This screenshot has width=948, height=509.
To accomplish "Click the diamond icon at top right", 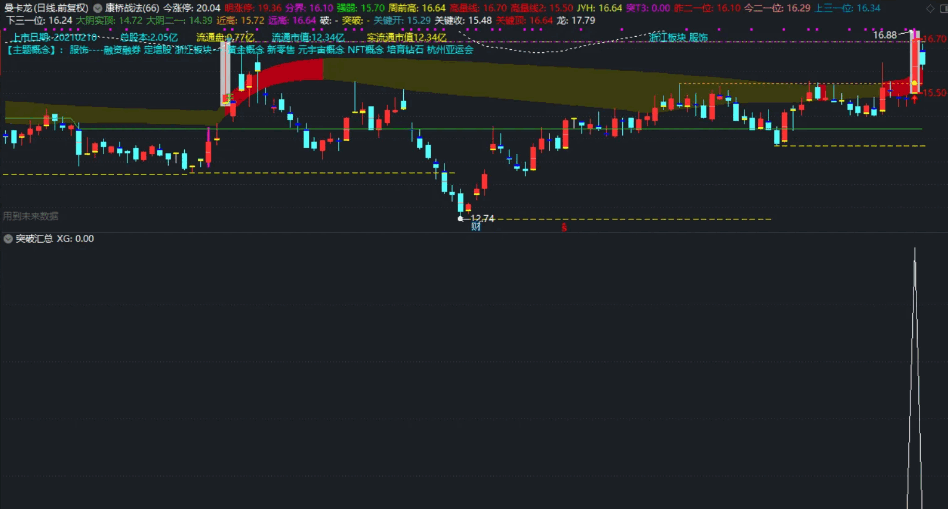I will (930, 8).
